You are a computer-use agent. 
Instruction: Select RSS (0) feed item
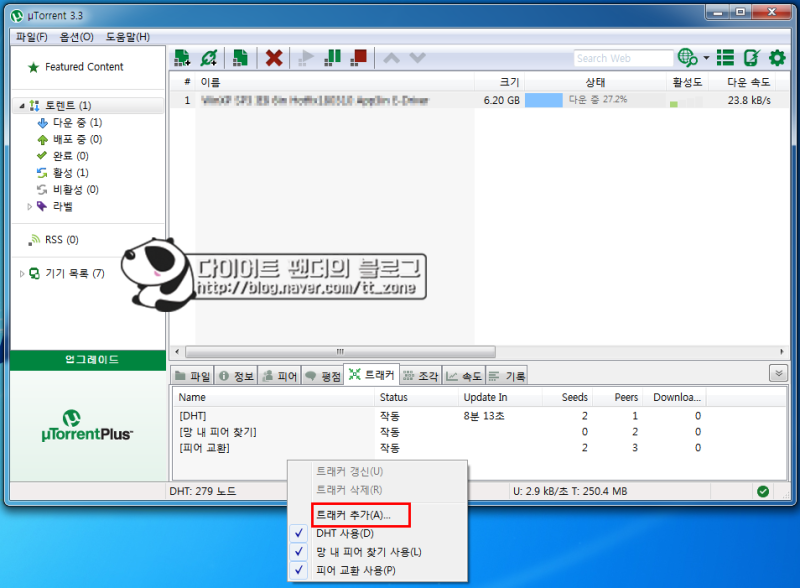(62, 240)
